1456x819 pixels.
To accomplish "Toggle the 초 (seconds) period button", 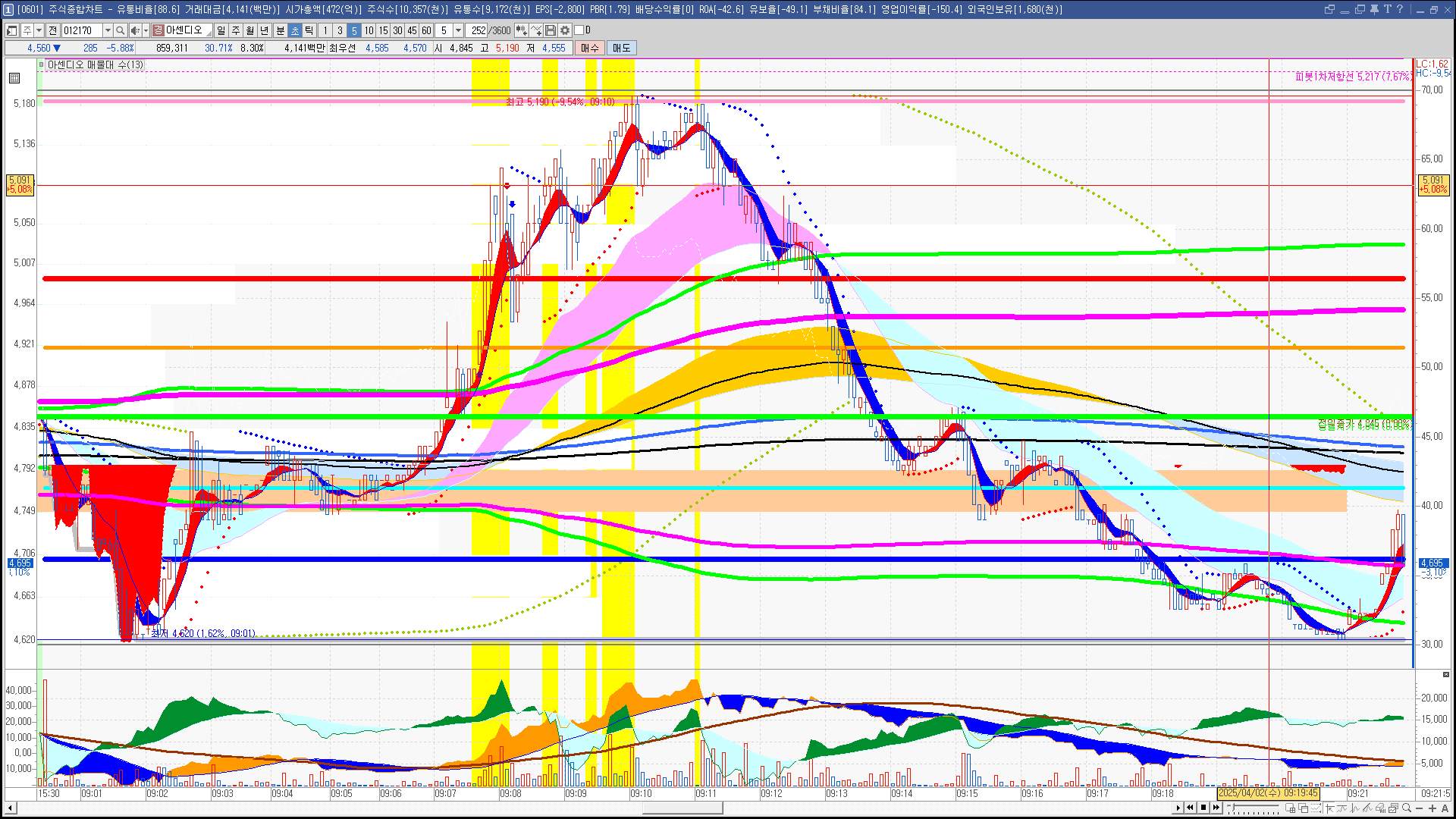I will coord(295,30).
